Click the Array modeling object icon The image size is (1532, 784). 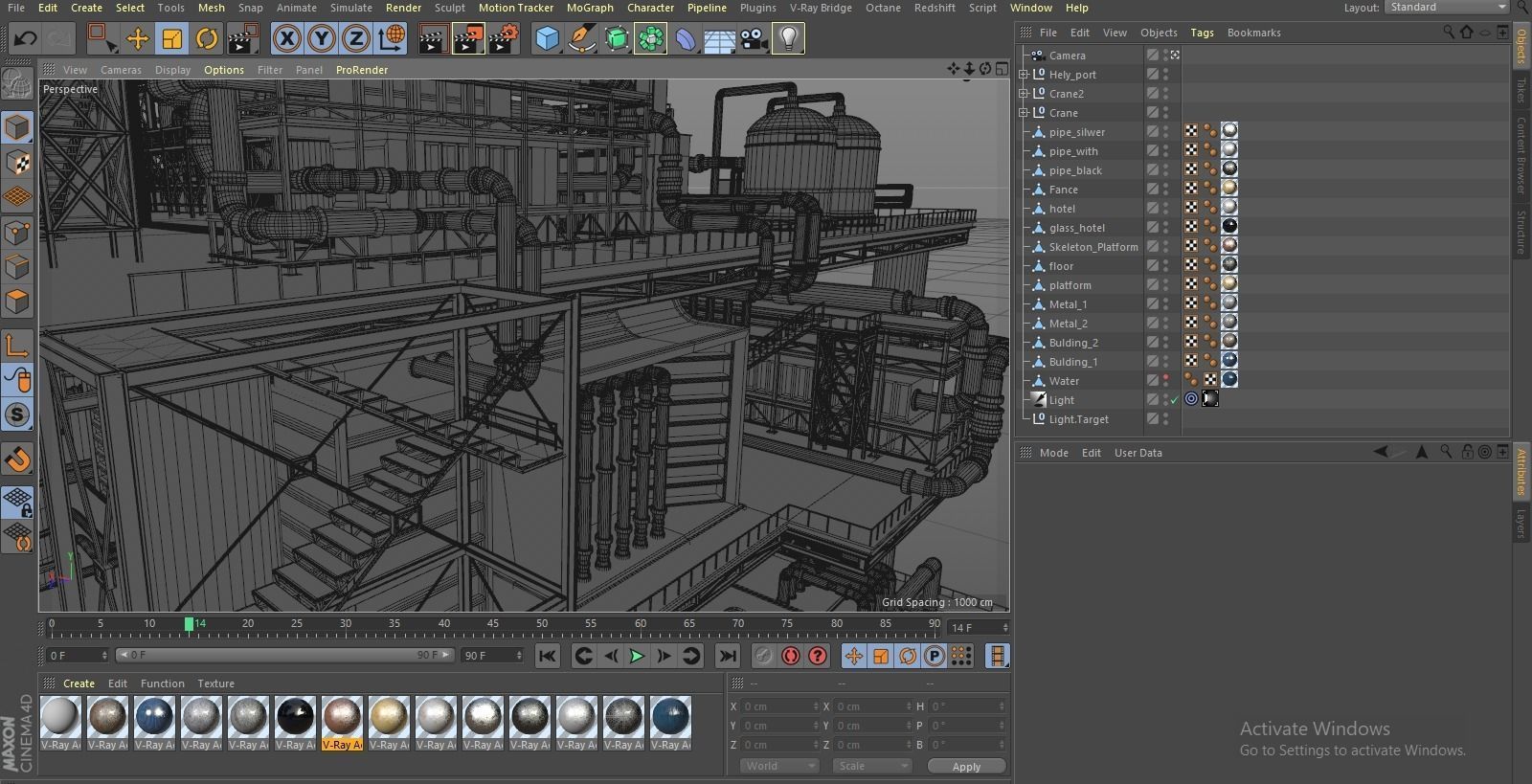(x=651, y=39)
